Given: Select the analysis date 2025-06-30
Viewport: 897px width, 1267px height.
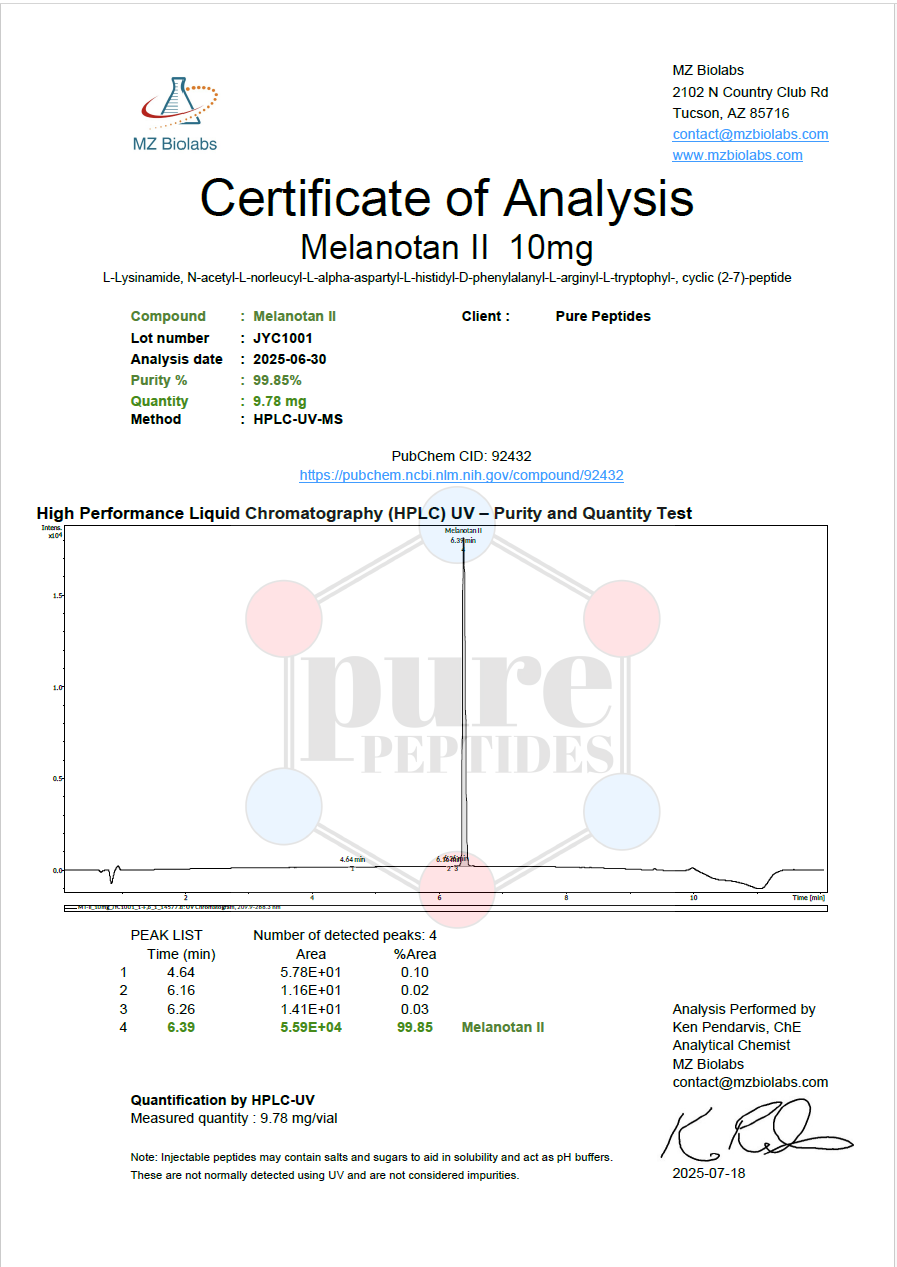Looking at the screenshot, I should coord(289,359).
